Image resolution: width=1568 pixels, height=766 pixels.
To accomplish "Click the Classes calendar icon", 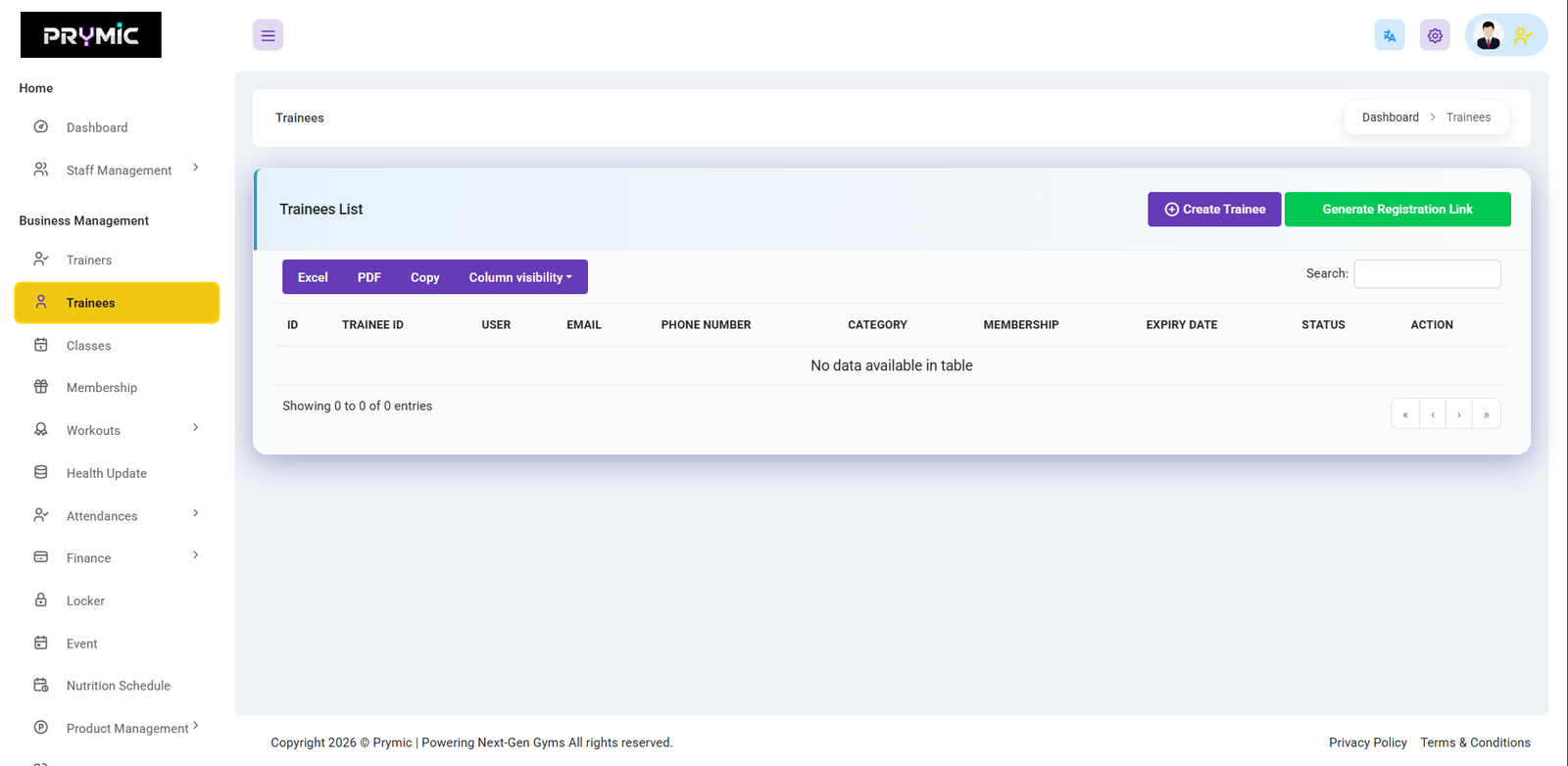I will pyautogui.click(x=41, y=345).
